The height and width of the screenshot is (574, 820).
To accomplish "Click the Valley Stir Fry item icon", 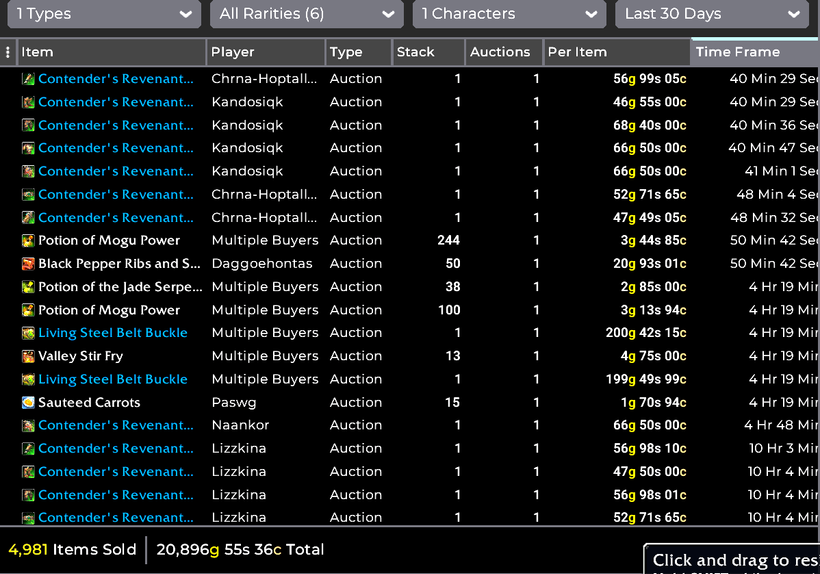I will [28, 356].
